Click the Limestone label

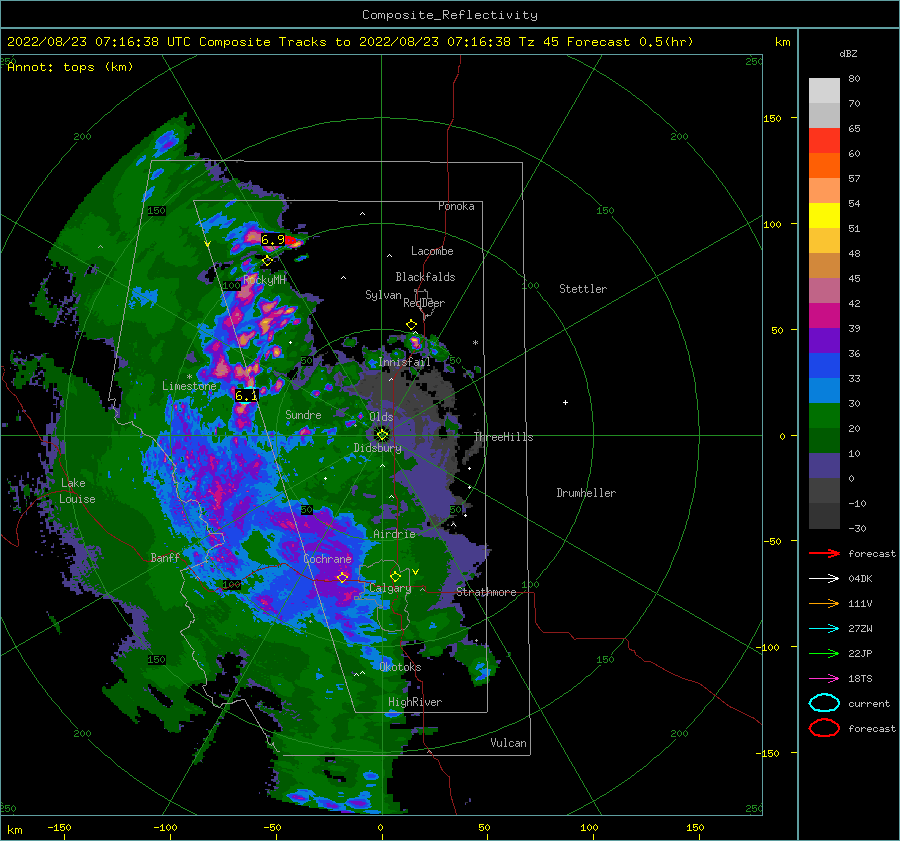pyautogui.click(x=189, y=386)
